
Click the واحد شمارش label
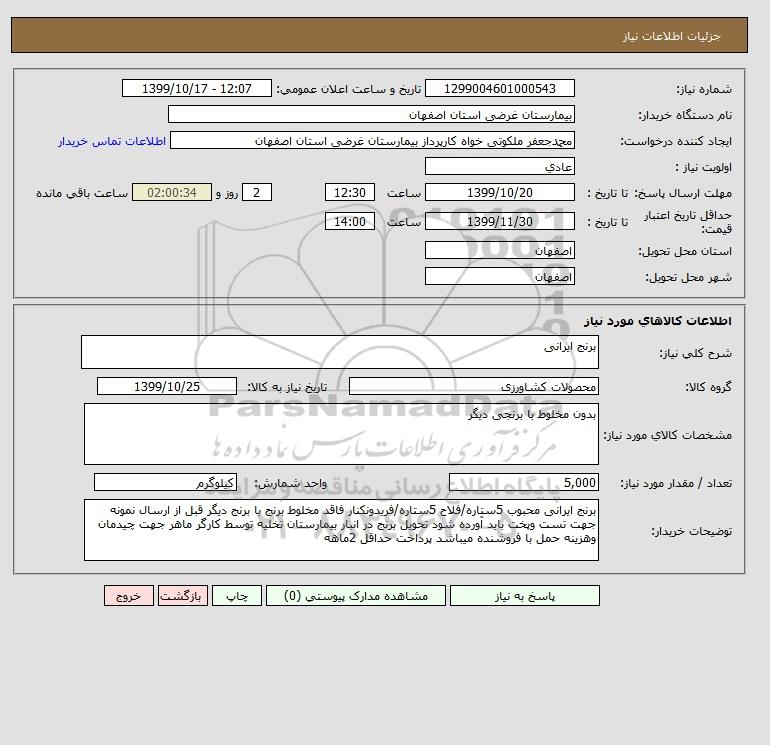point(291,484)
